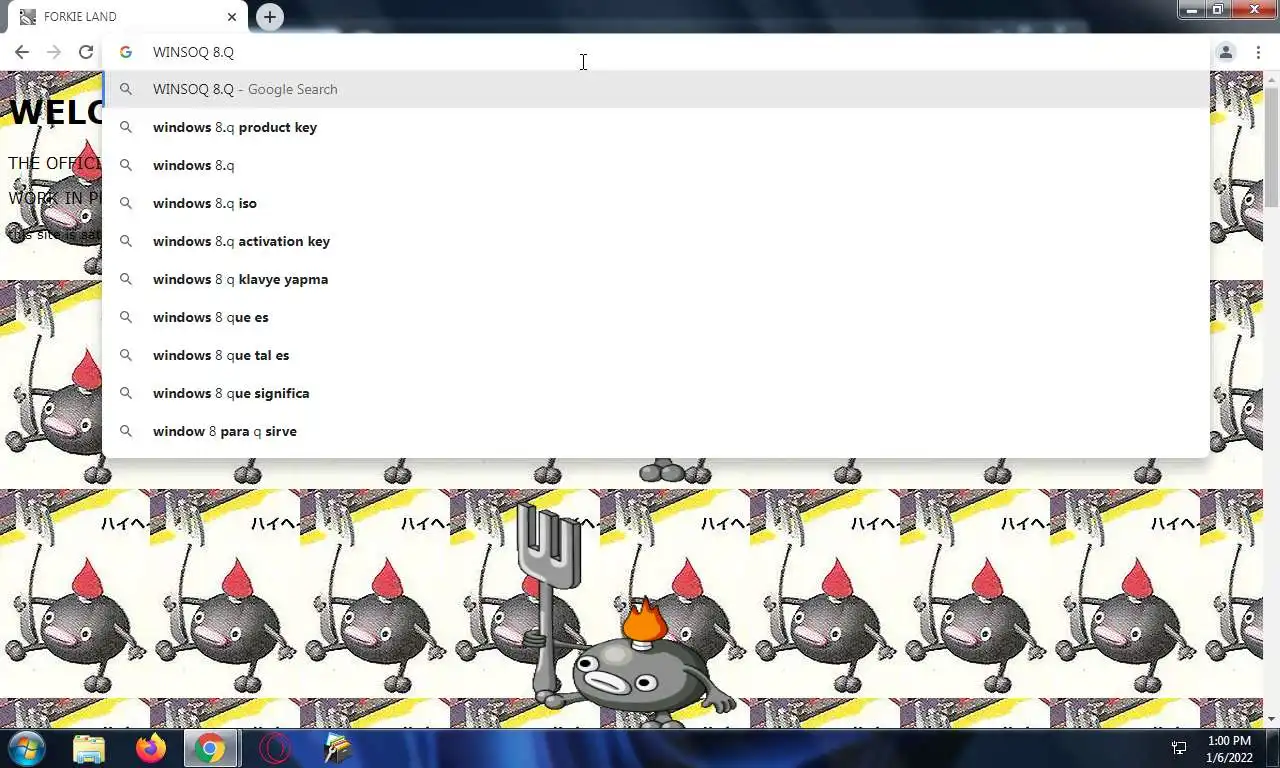The height and width of the screenshot is (768, 1280).
Task: Pick the windows 8.q iso suggestion
Action: [656, 203]
